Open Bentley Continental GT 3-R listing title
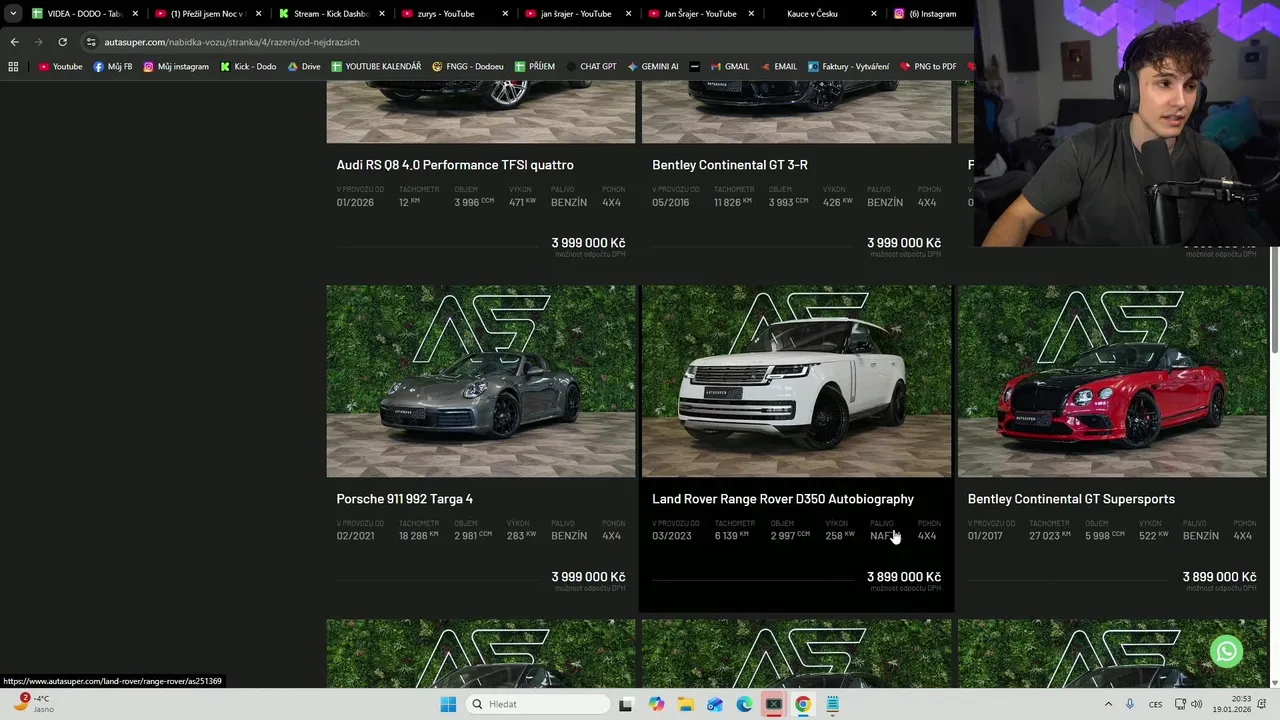Viewport: 1280px width, 720px height. [730, 165]
